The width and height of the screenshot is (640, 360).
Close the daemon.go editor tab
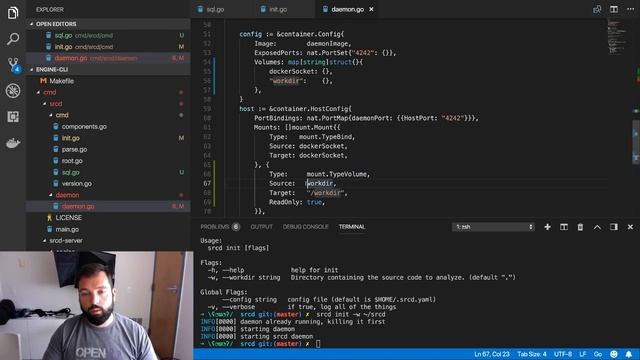pyautogui.click(x=371, y=9)
